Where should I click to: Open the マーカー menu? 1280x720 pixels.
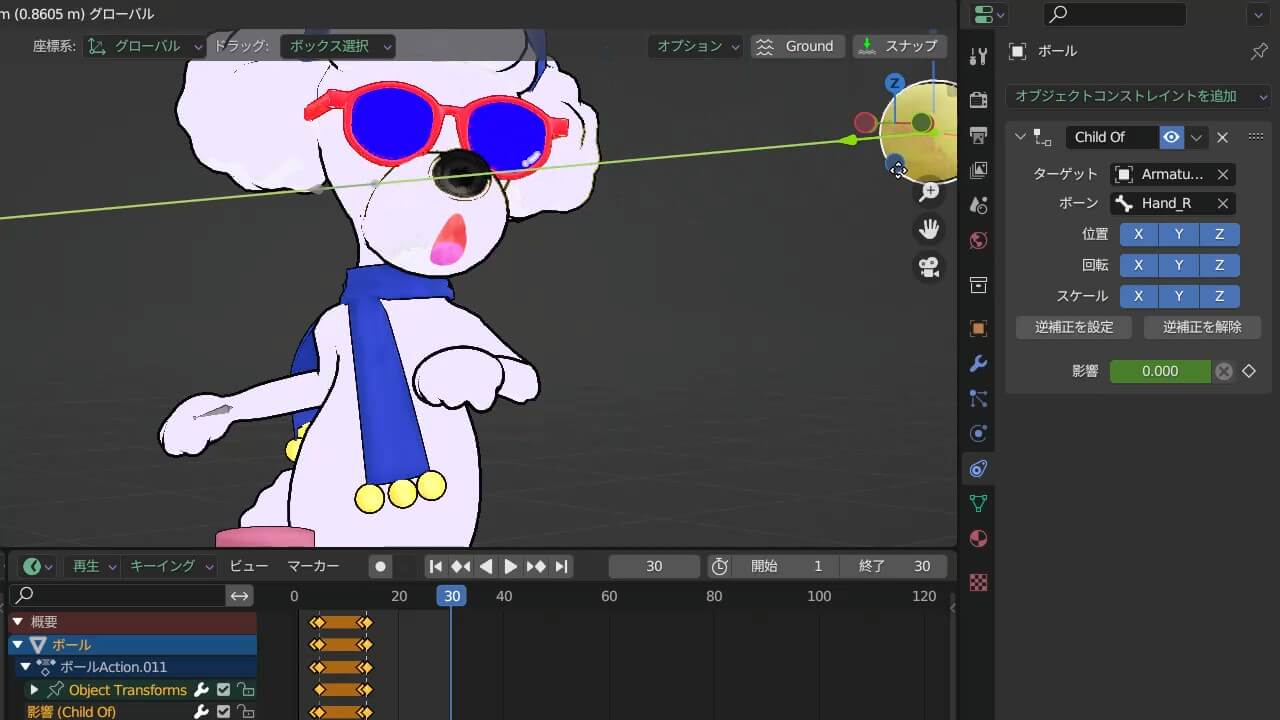[x=313, y=566]
